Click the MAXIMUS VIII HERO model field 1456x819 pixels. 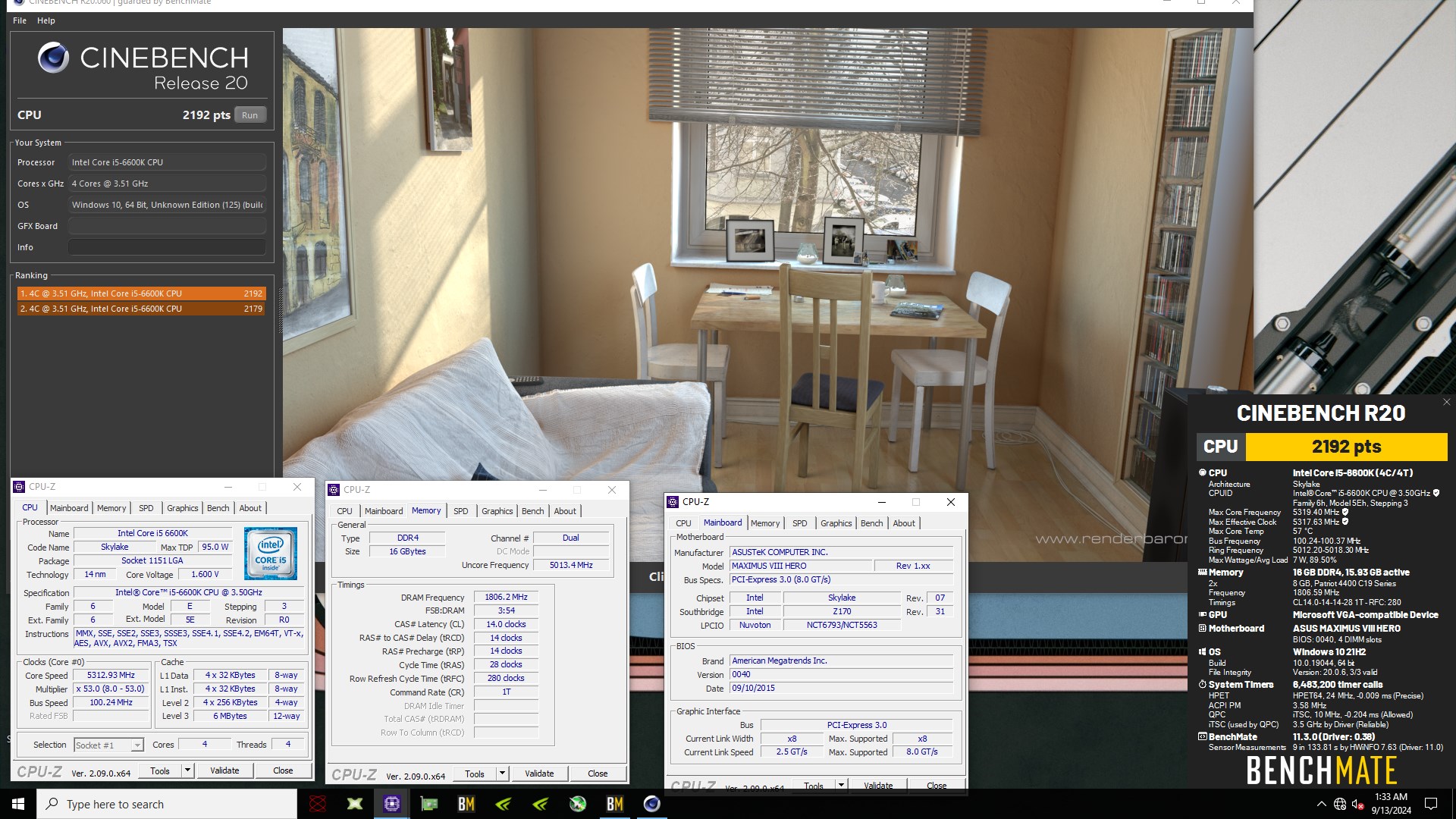click(801, 566)
